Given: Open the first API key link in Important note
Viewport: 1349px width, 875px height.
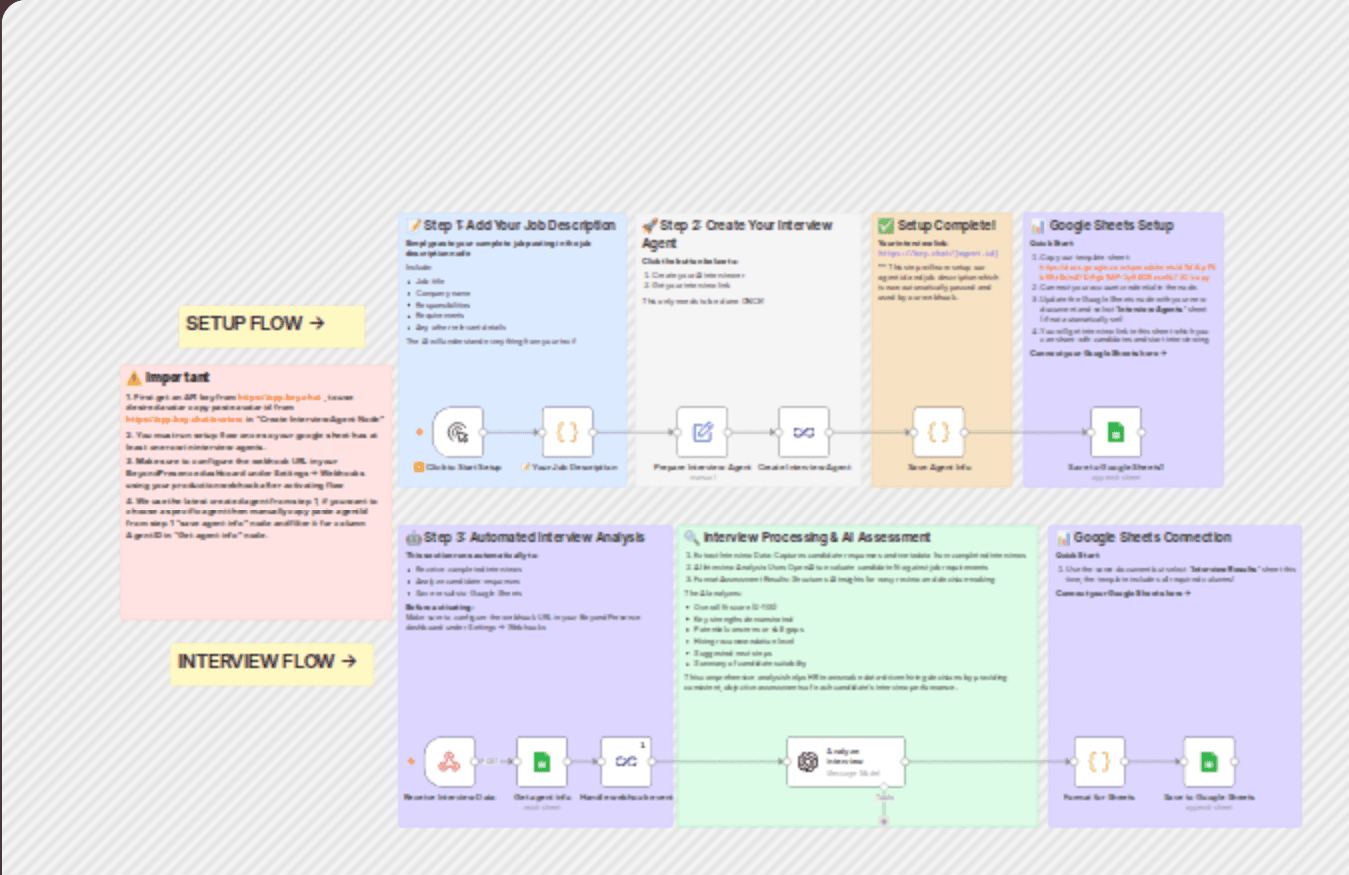Looking at the screenshot, I should point(278,397).
